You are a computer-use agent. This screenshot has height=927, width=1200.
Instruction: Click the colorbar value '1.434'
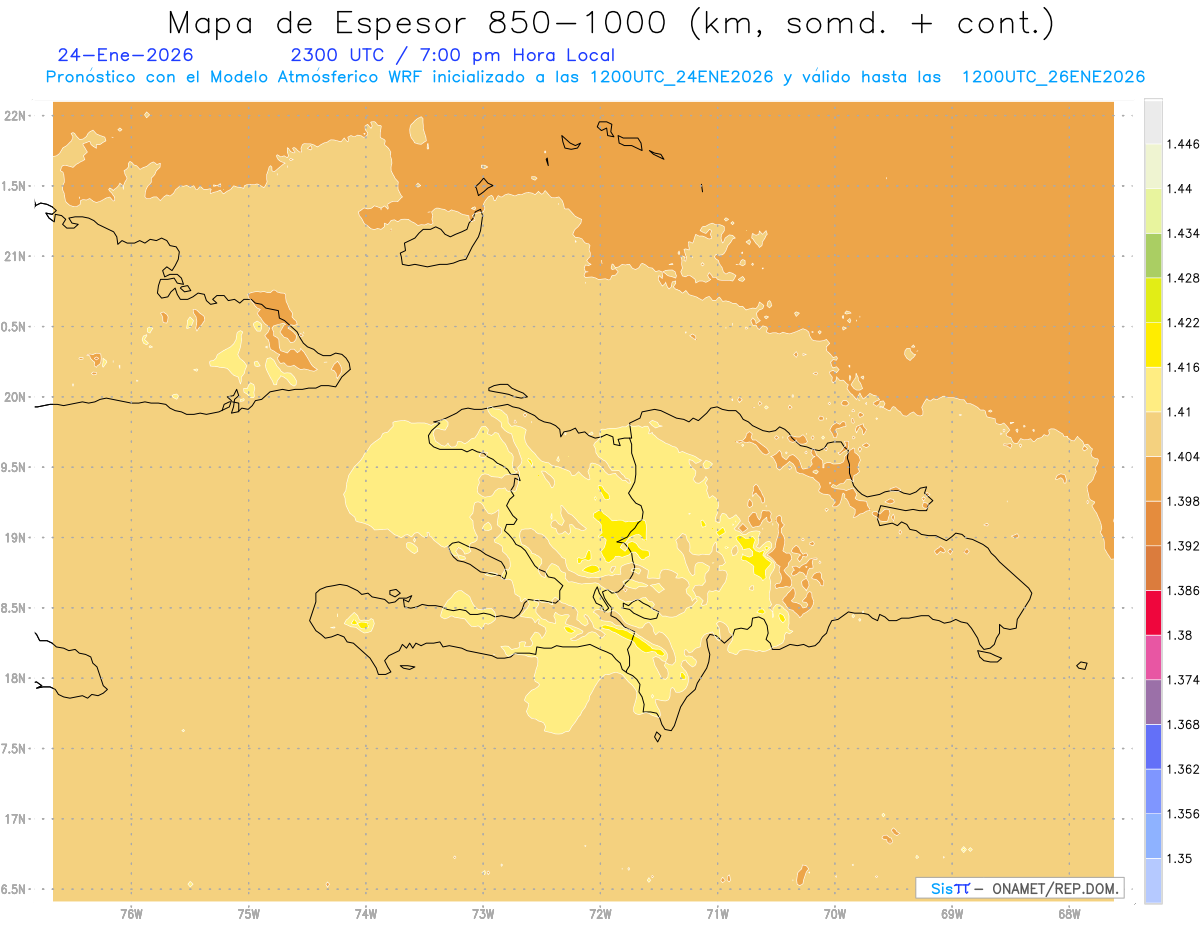pyautogui.click(x=1183, y=233)
